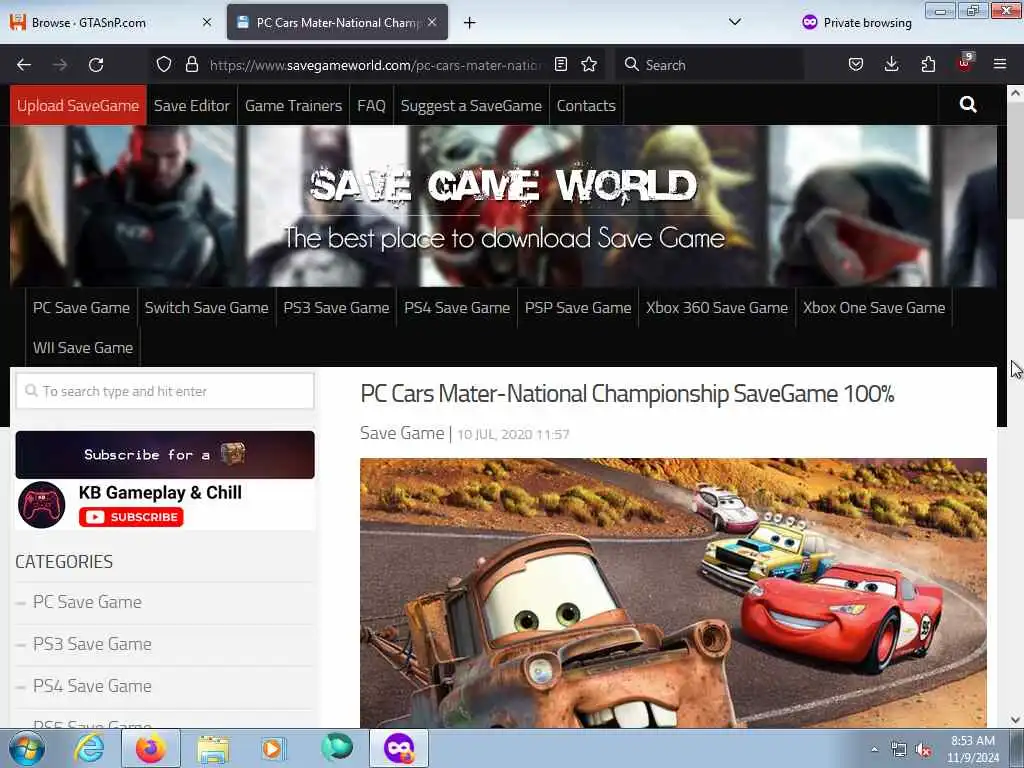
Task: Open PC Save Game sidebar category
Action: click(88, 602)
